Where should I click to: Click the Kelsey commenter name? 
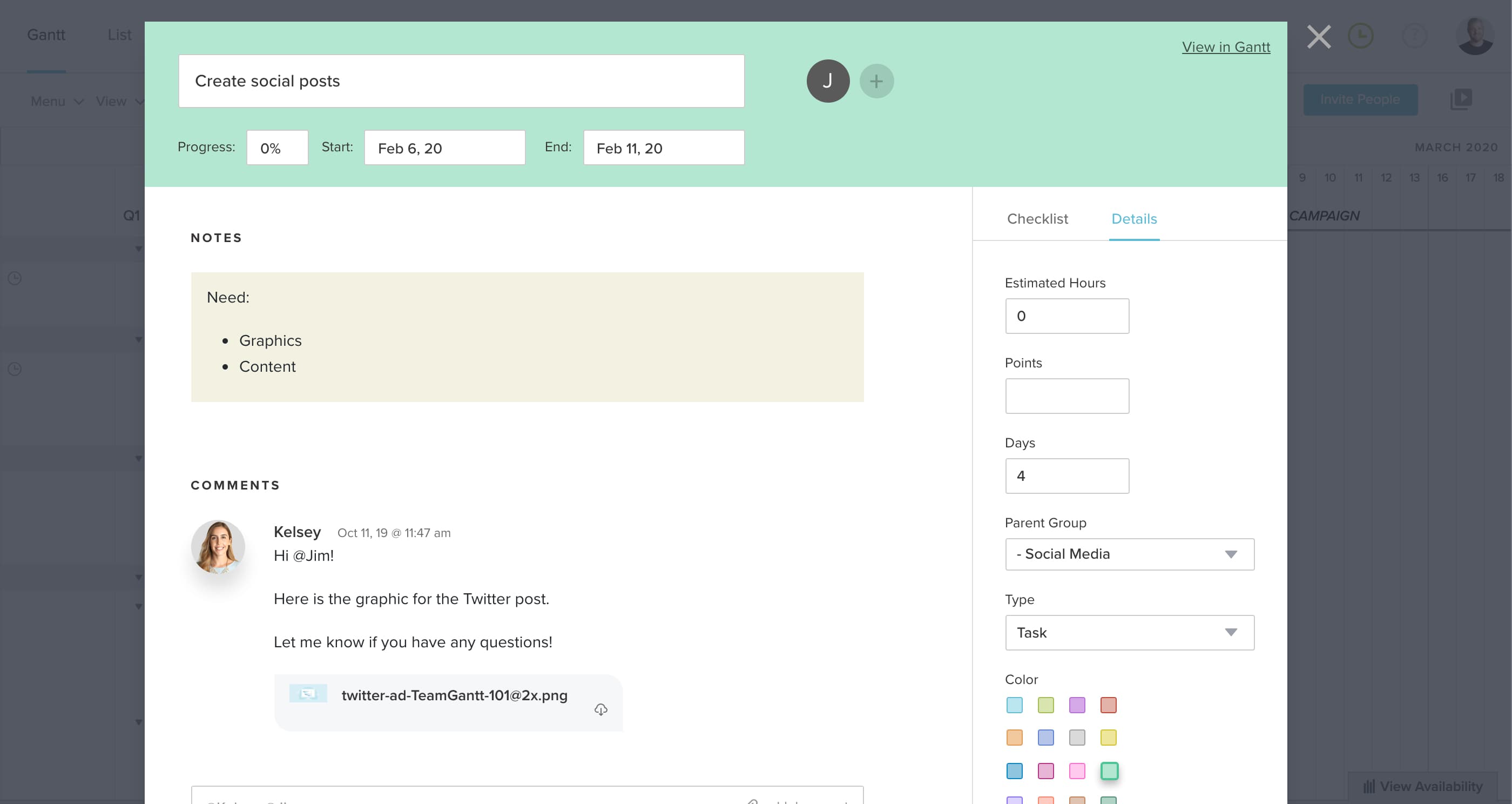pyautogui.click(x=297, y=532)
